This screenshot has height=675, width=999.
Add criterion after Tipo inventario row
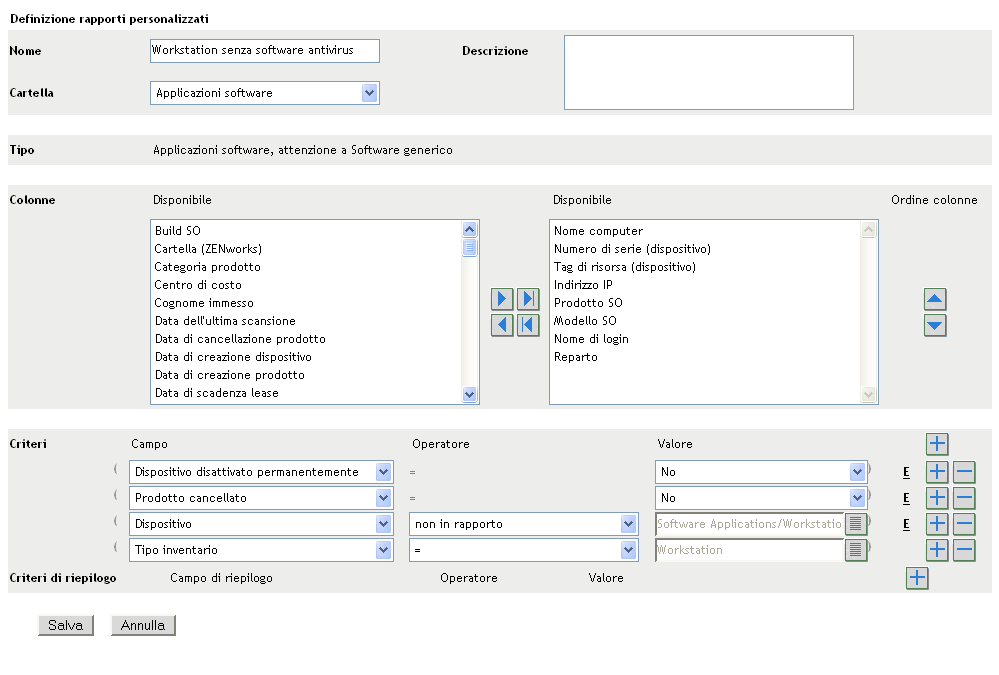(937, 550)
